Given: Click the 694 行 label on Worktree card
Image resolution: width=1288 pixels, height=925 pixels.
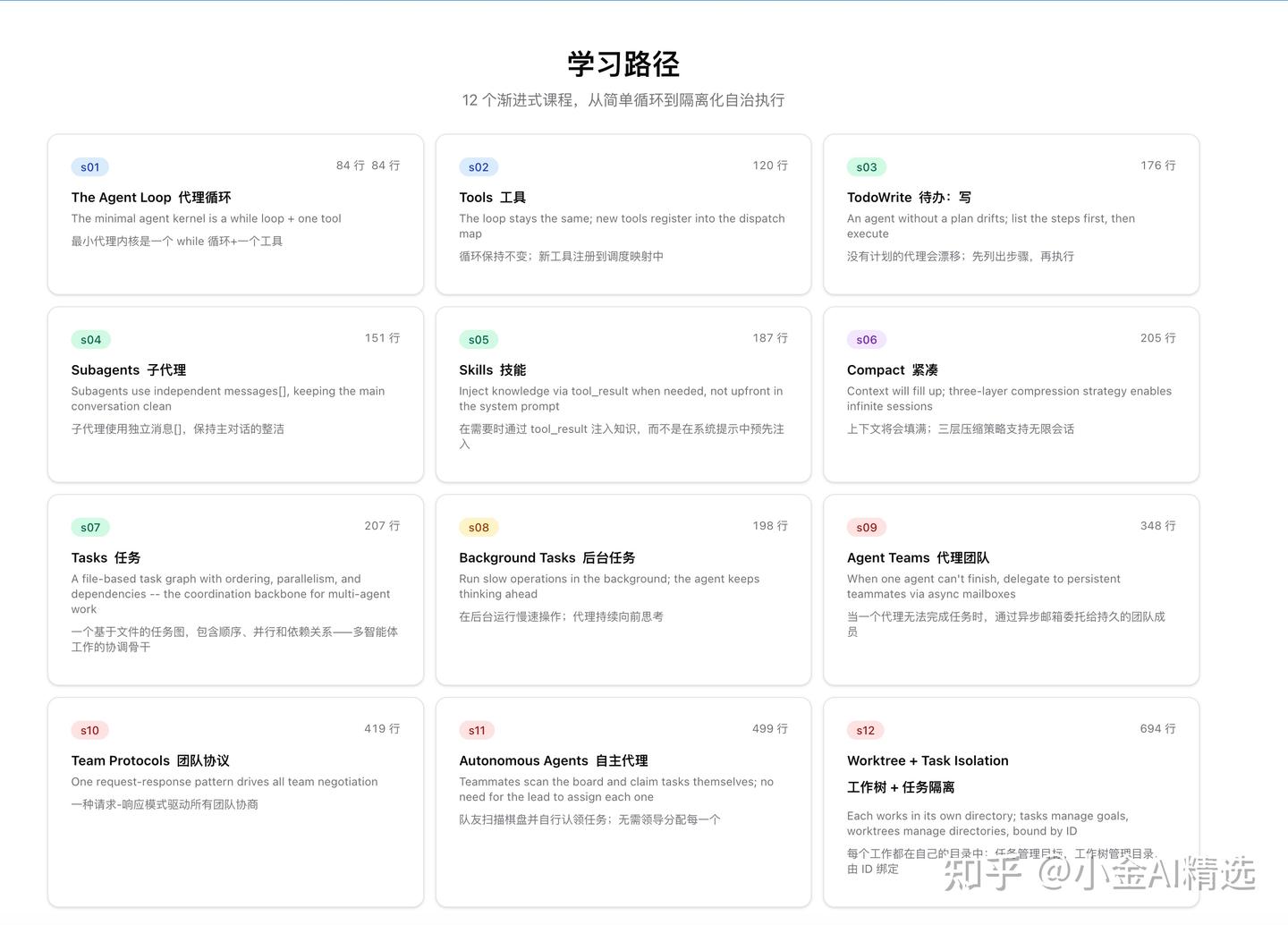Looking at the screenshot, I should coord(1157,729).
